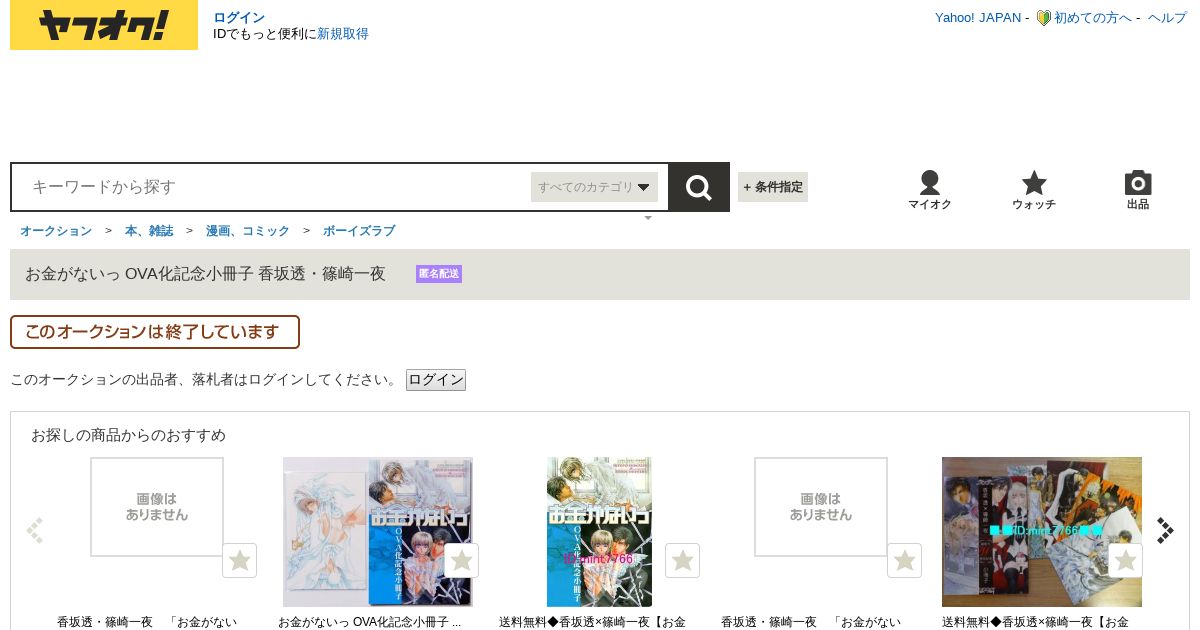Click the beginner mark icon beside 初めての方へ
This screenshot has height=630, width=1200.
(1043, 18)
